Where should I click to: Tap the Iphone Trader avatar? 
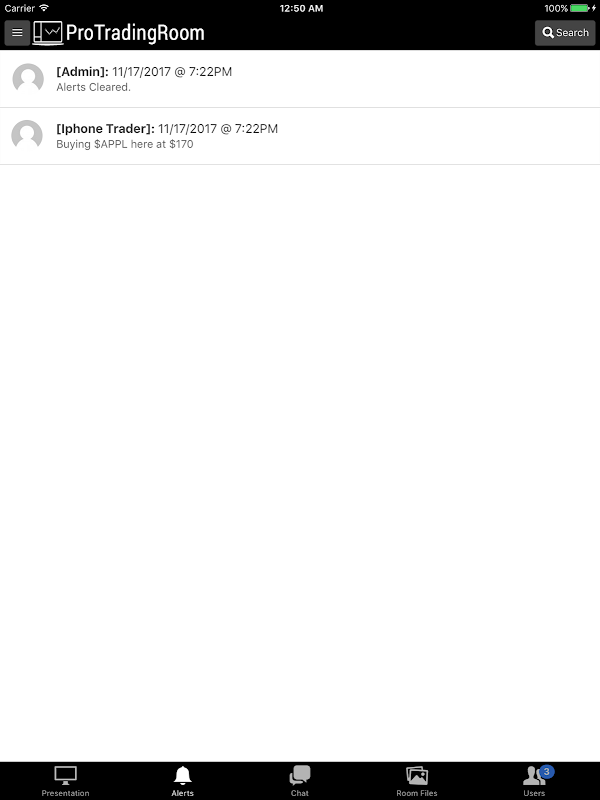pyautogui.click(x=27, y=135)
